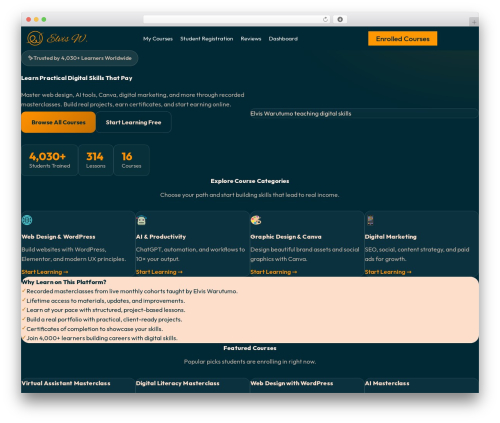Screen dimensions: 500x423
Task: Open the Reviews menu link
Action: coord(251,39)
